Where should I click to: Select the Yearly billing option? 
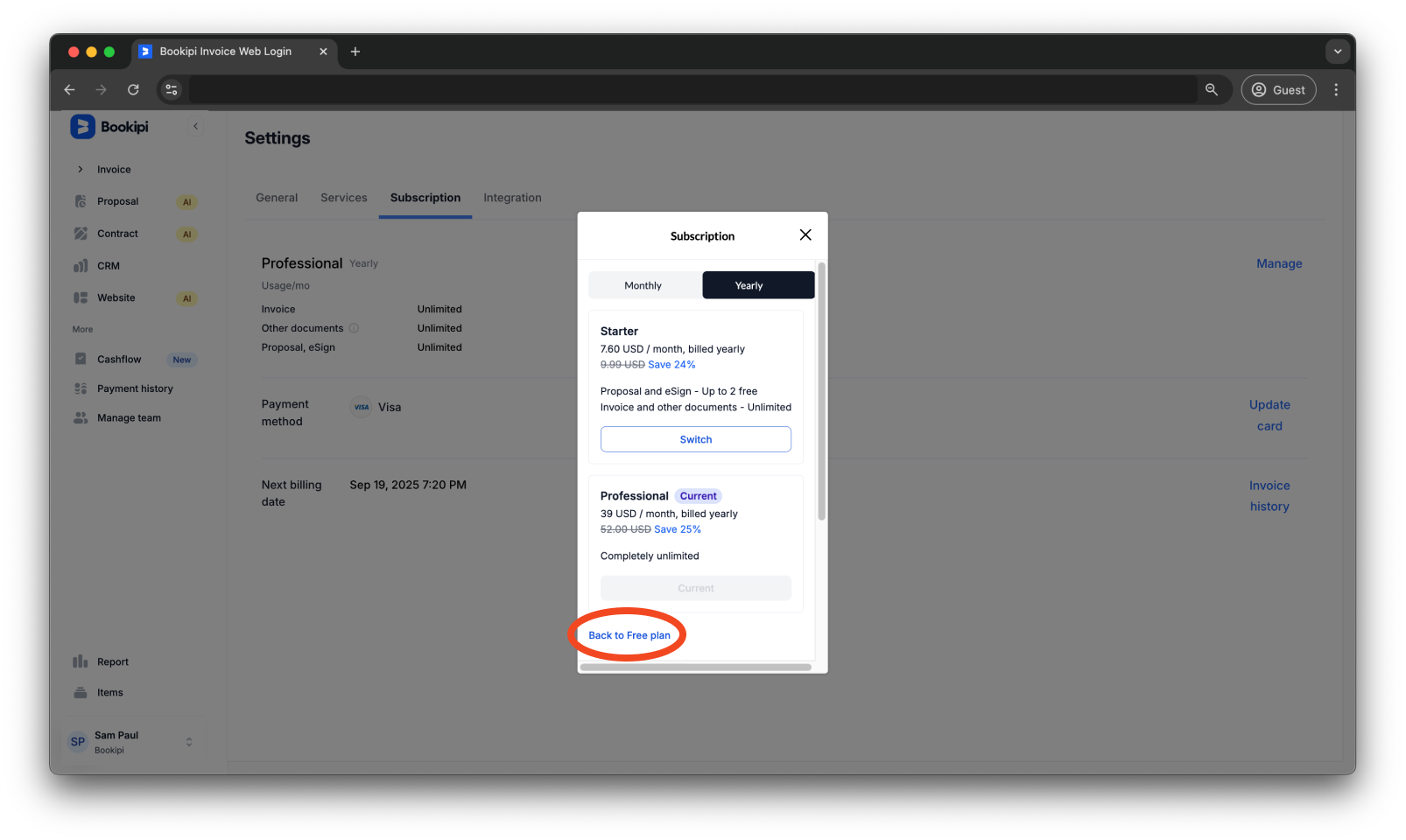pos(757,284)
